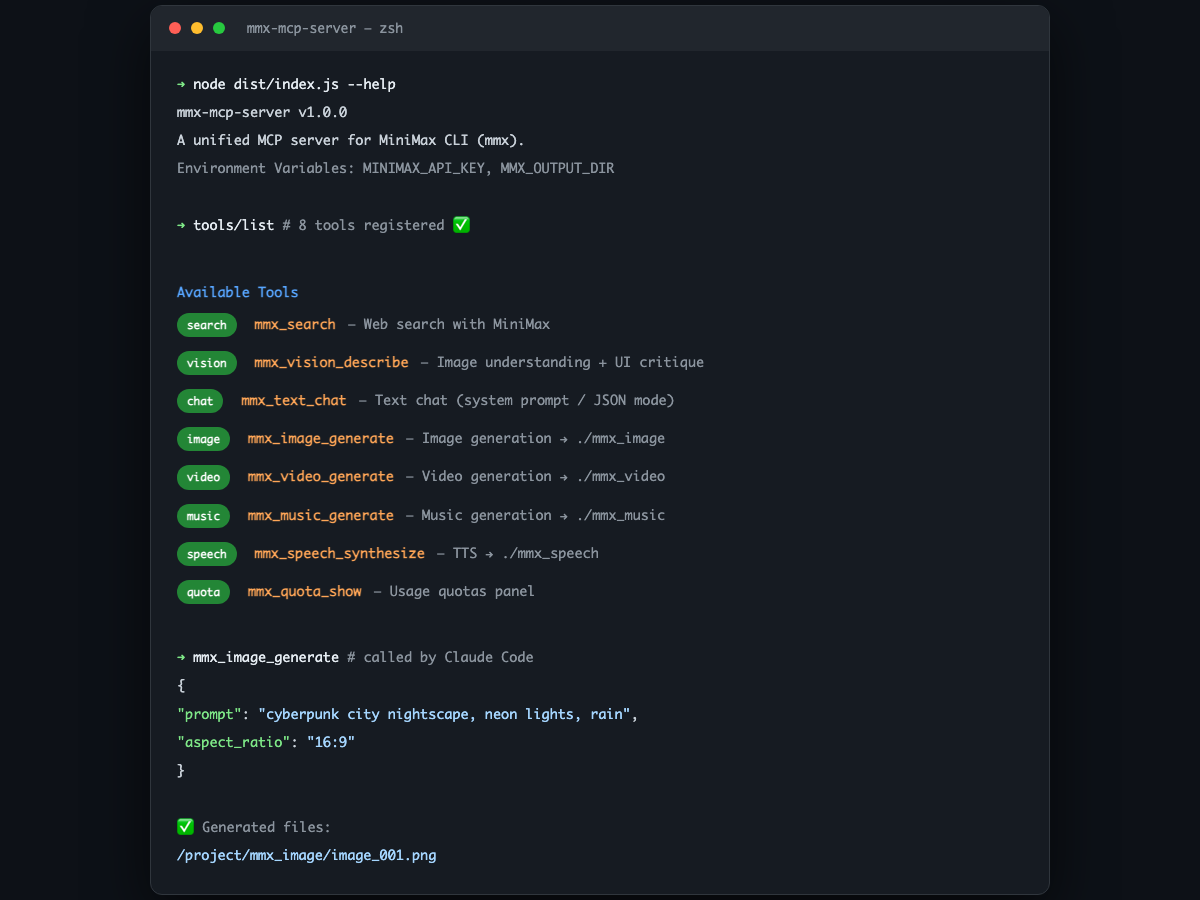Click the mmx_video_generate tool name
1200x900 pixels.
coord(320,476)
